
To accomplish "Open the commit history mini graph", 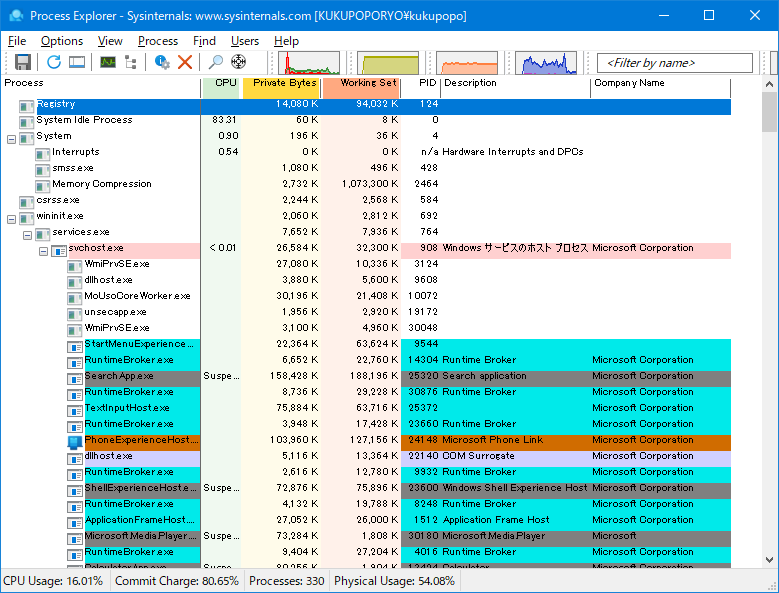I will pyautogui.click(x=388, y=63).
